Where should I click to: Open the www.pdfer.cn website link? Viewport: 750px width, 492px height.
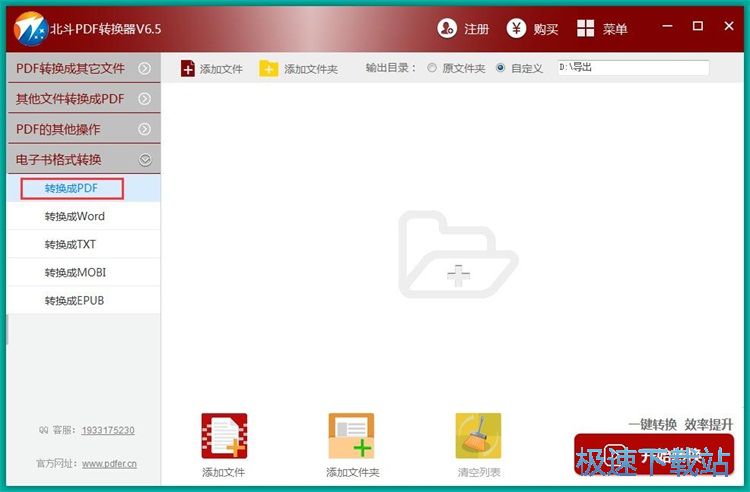(x=109, y=463)
